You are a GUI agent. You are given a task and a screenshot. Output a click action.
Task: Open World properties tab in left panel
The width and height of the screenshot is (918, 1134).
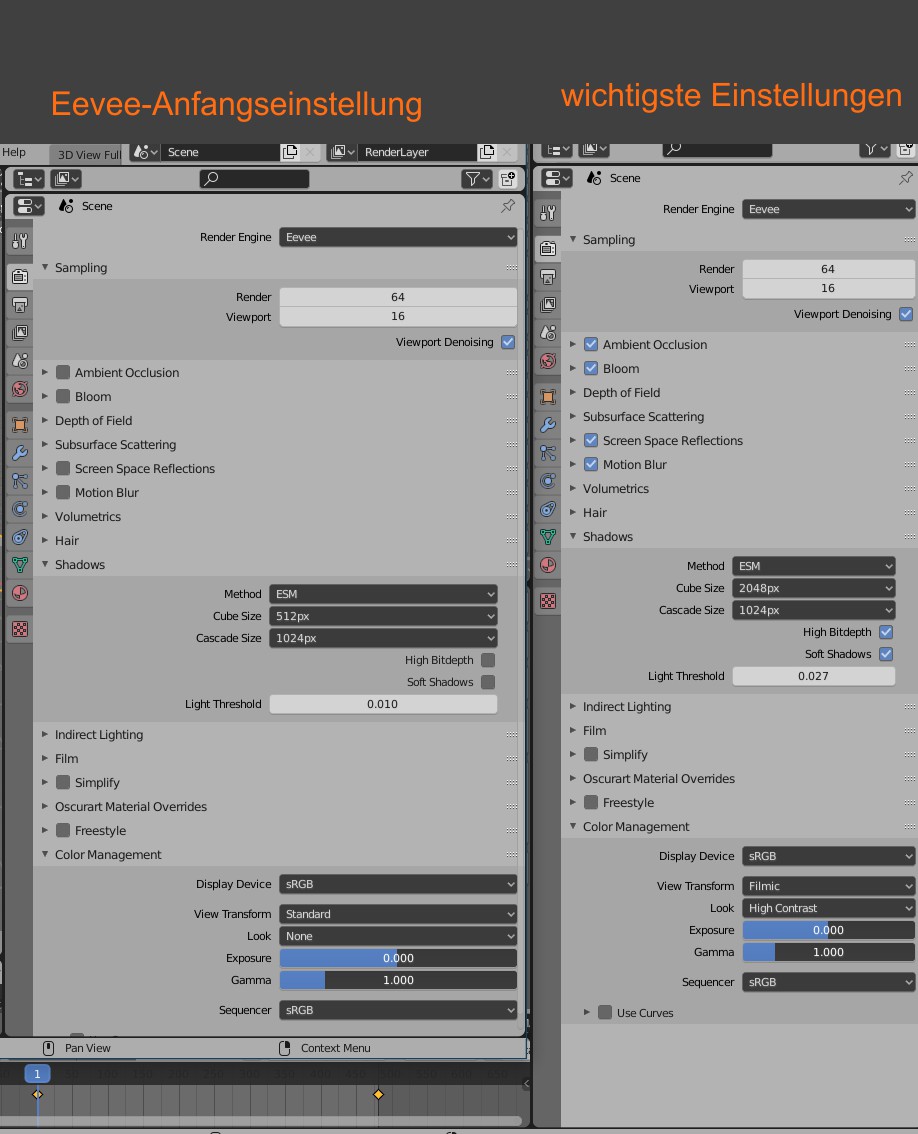20,389
